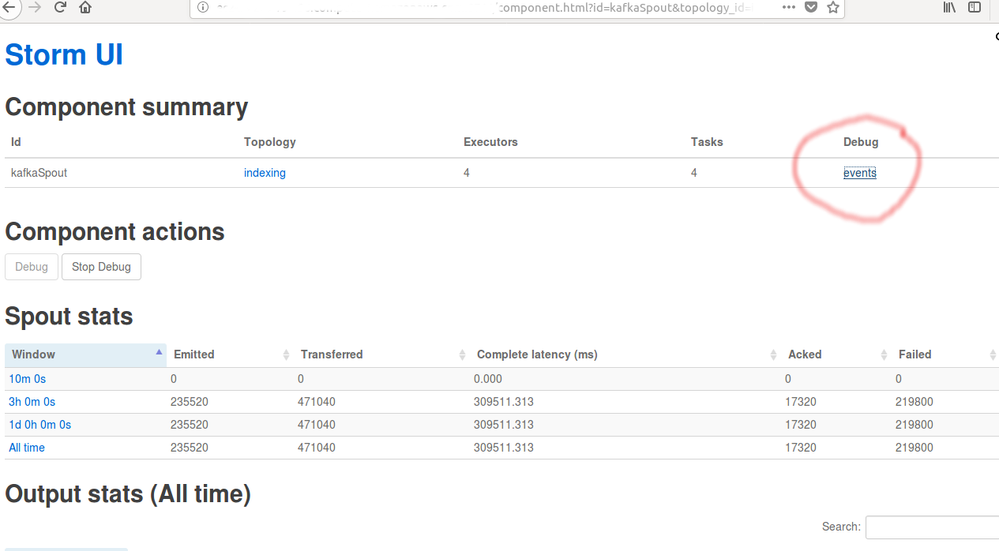Click the Output stats (All time) heading
This screenshot has height=551, width=999.
(x=128, y=494)
